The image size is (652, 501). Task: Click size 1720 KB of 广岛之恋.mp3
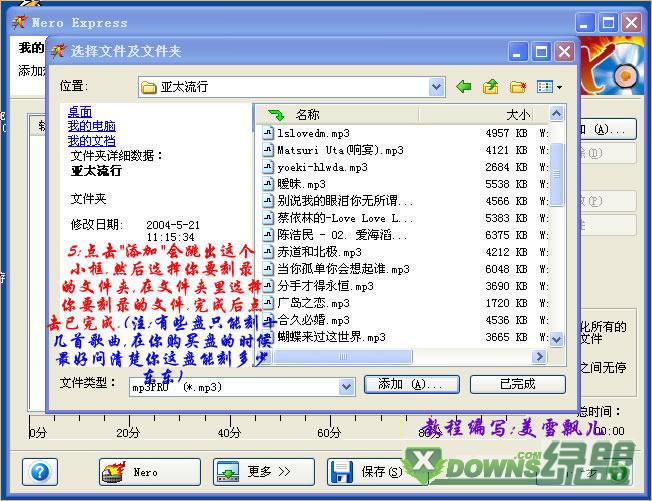pos(506,304)
